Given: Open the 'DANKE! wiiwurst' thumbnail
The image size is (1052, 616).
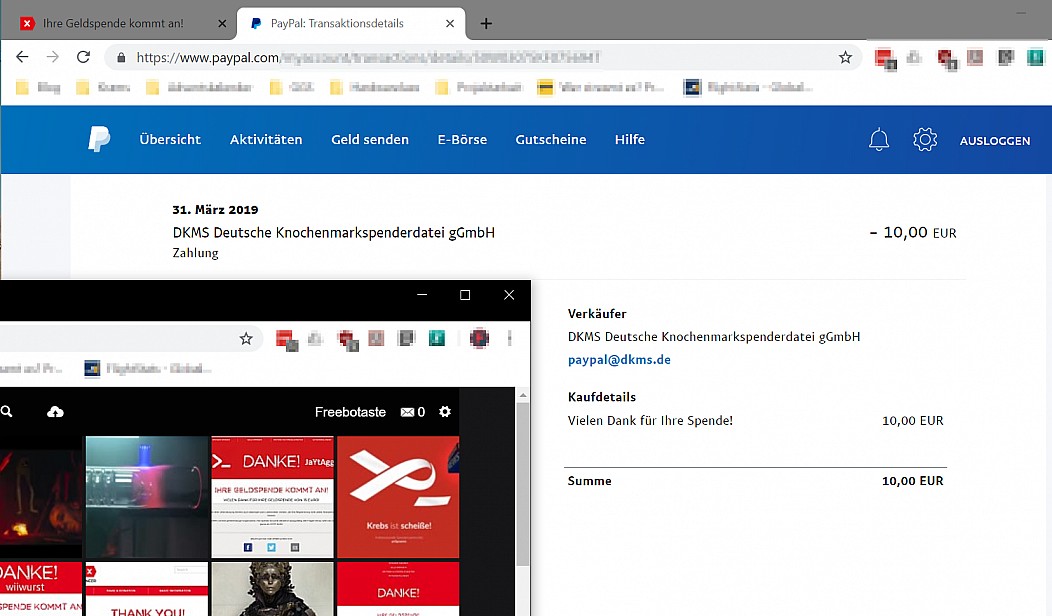Looking at the screenshot, I should [x=41, y=589].
